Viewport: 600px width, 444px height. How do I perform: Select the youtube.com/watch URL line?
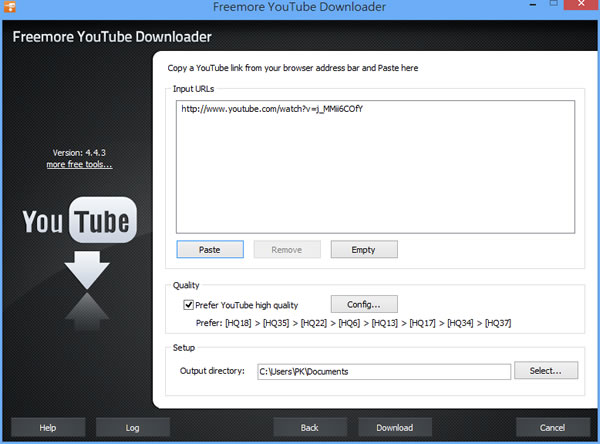(272, 109)
